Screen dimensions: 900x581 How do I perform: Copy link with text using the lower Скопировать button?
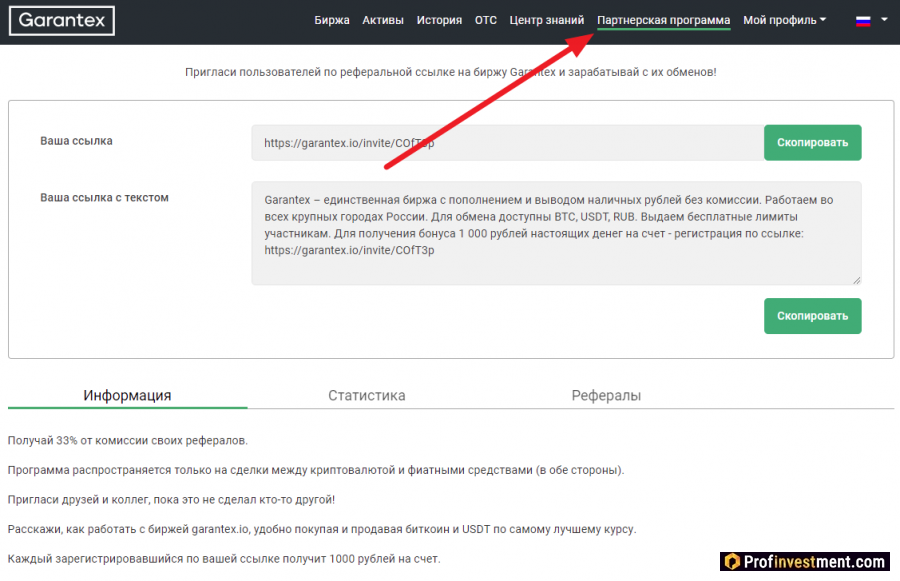click(x=812, y=316)
